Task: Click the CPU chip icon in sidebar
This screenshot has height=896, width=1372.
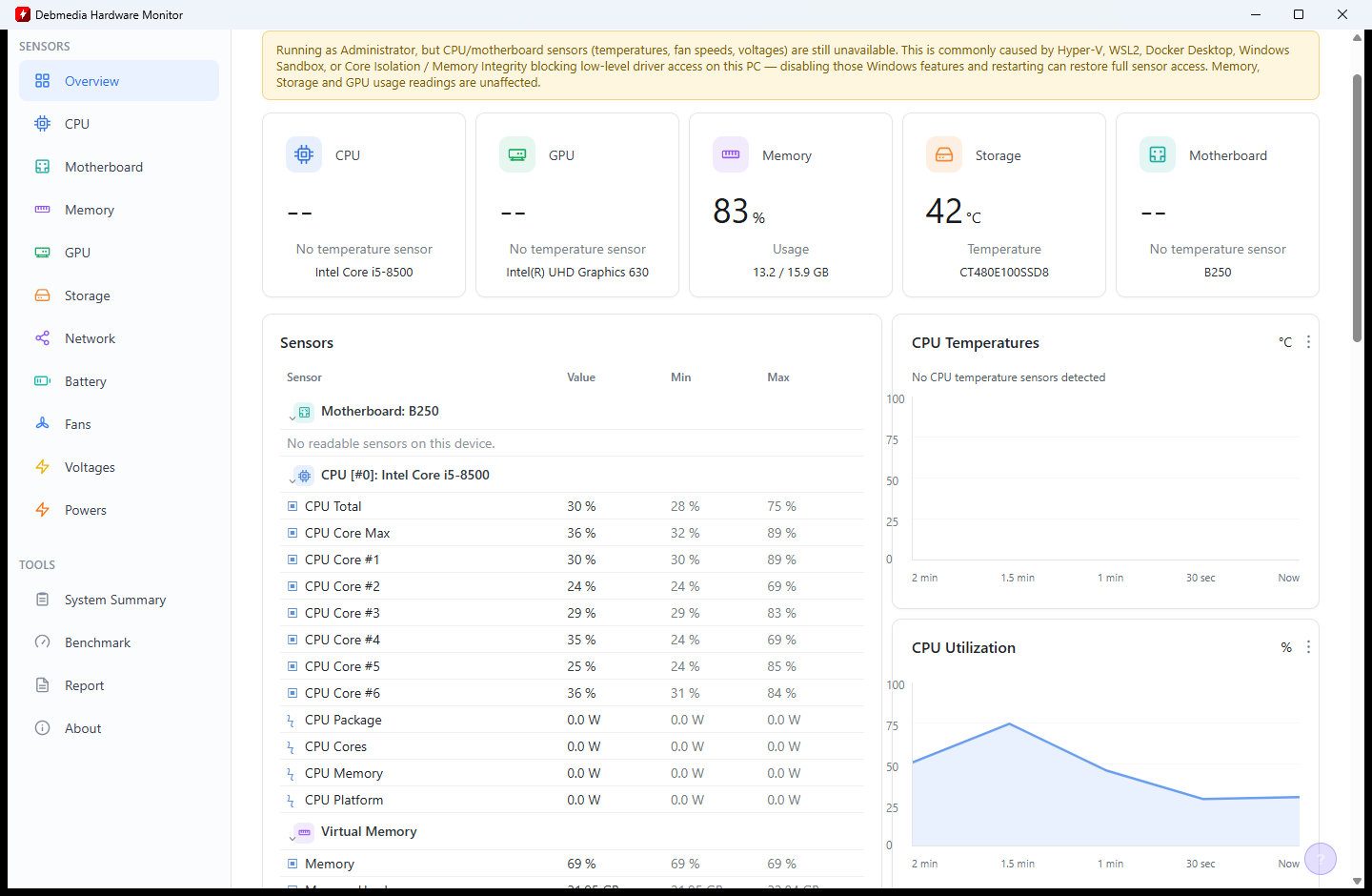Action: point(42,124)
